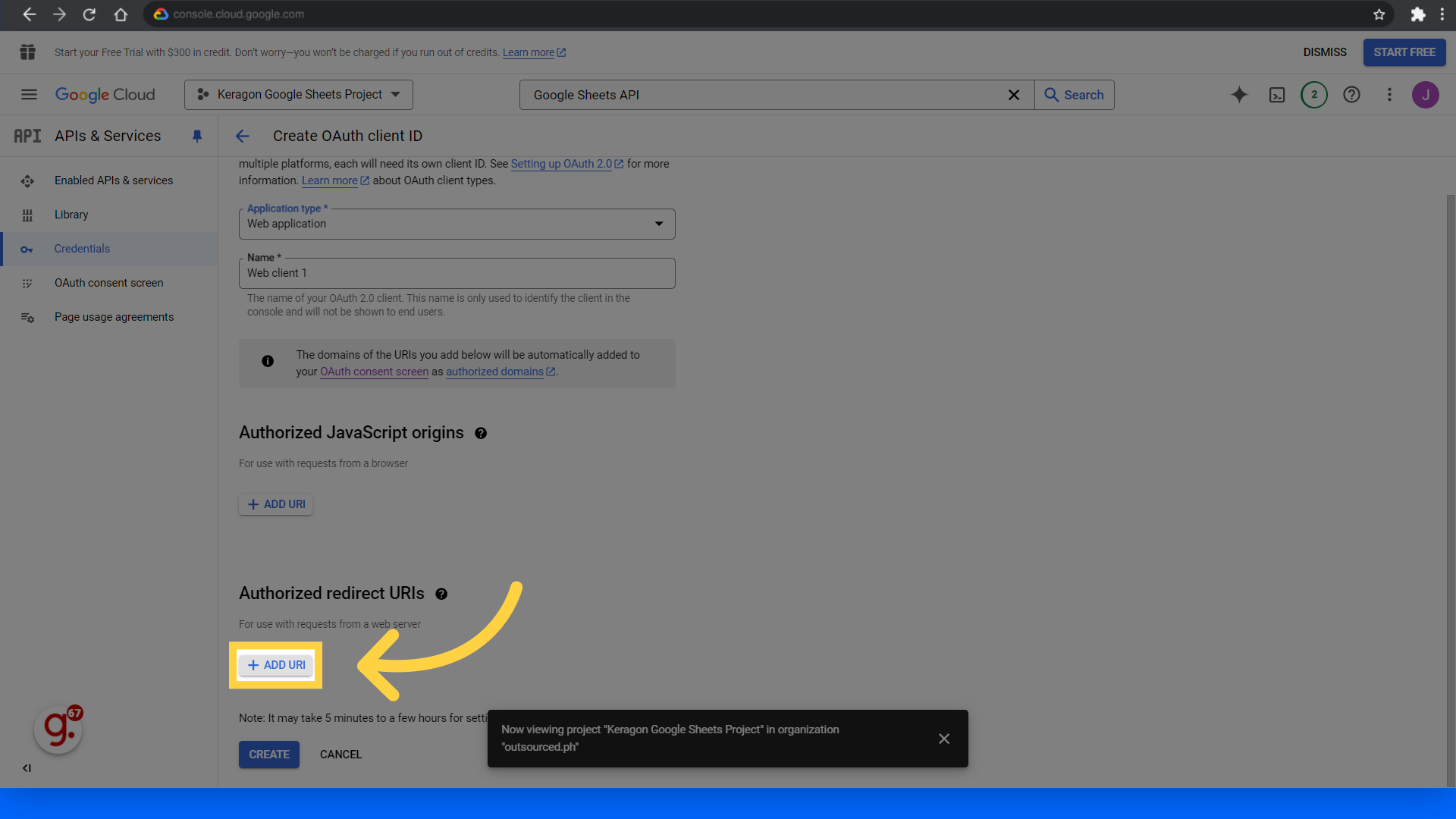Open the help question mark icon
1456x819 pixels.
click(x=1351, y=95)
